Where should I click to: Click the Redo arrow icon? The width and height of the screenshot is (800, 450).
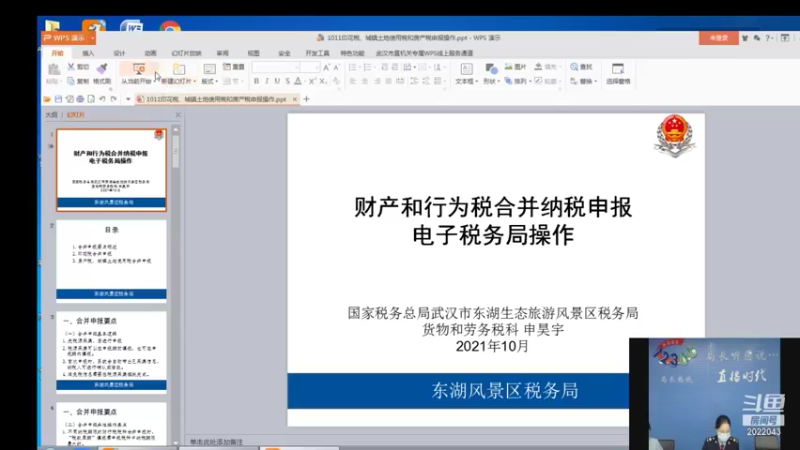click(x=114, y=99)
